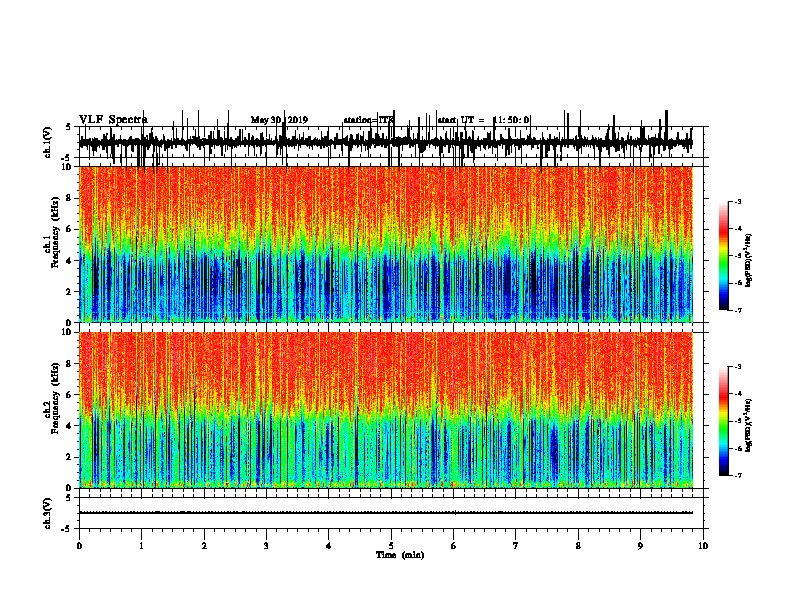
Task: Click the time axis tick label 1
Action: click(141, 546)
